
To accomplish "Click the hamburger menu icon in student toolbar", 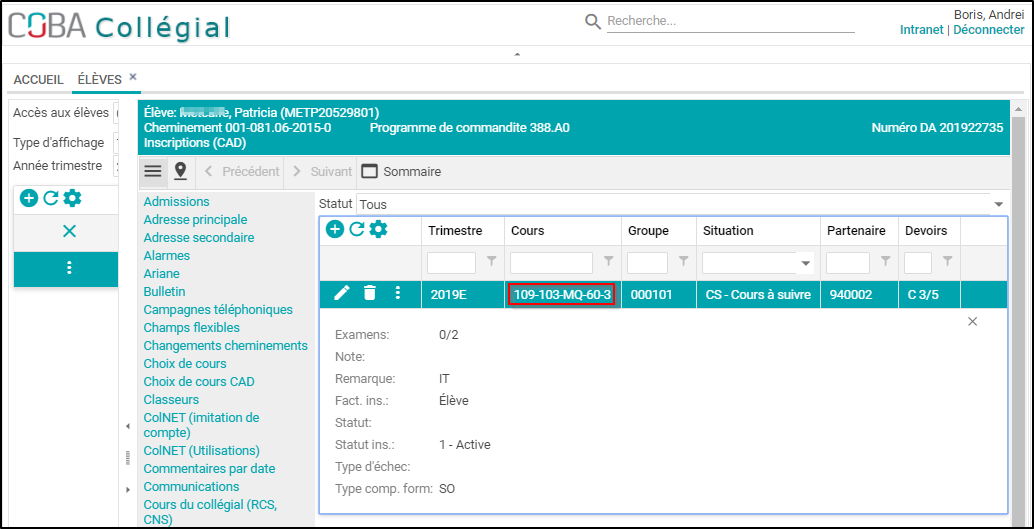I will pyautogui.click(x=153, y=171).
